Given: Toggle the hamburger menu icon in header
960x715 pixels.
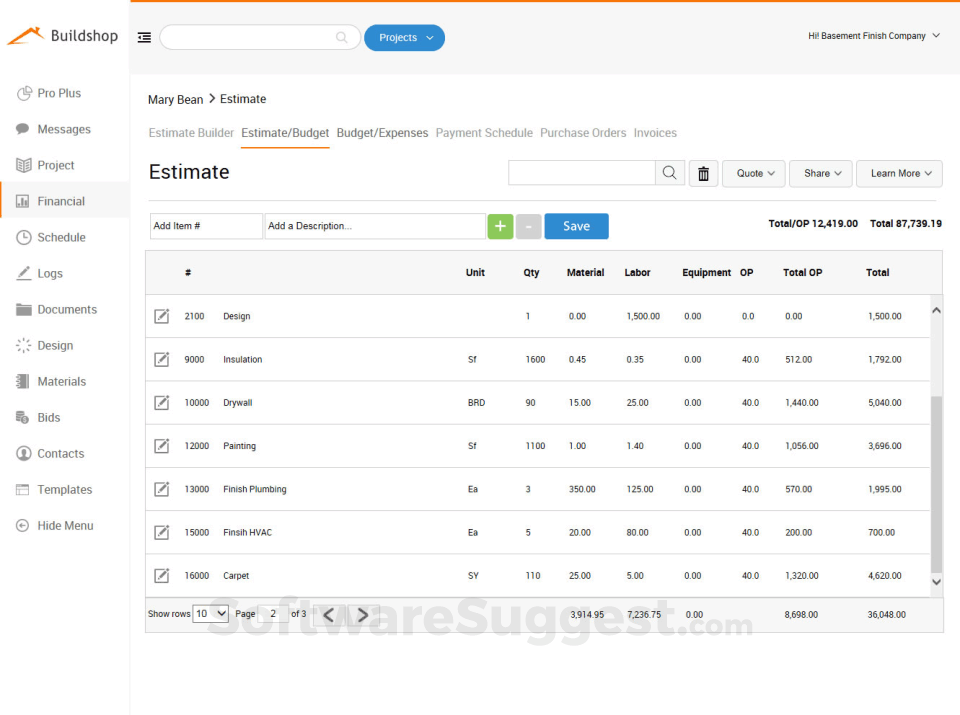Looking at the screenshot, I should tap(145, 38).
